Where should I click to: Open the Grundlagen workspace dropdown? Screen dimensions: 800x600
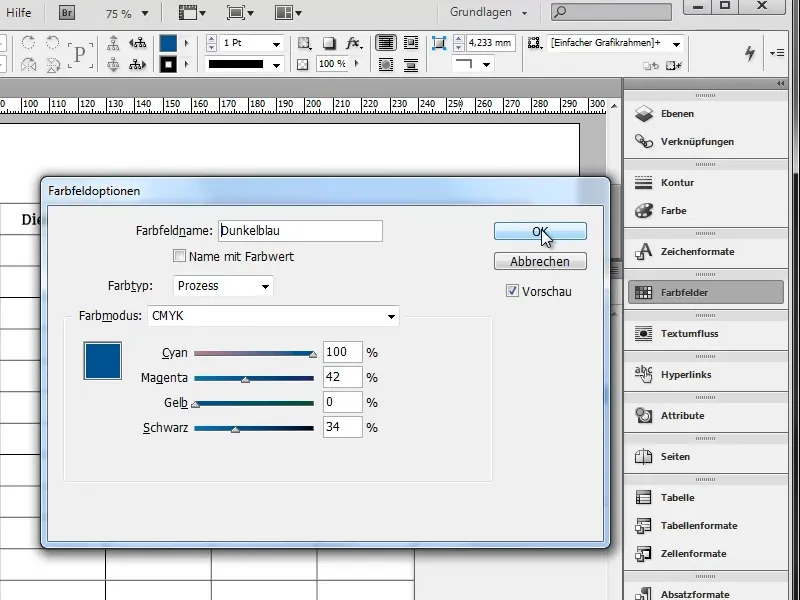[x=488, y=12]
